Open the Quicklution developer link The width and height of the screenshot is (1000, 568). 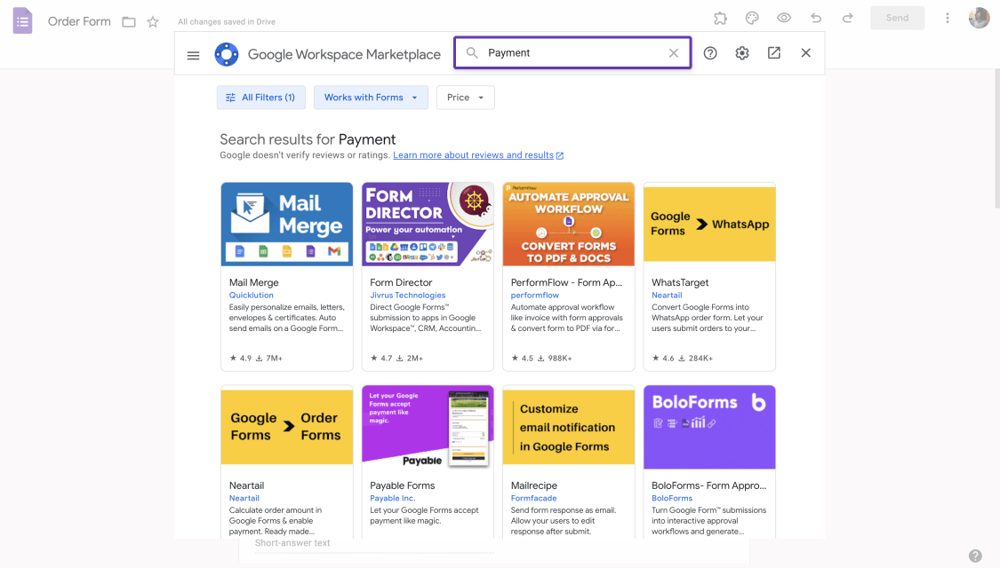coord(251,295)
